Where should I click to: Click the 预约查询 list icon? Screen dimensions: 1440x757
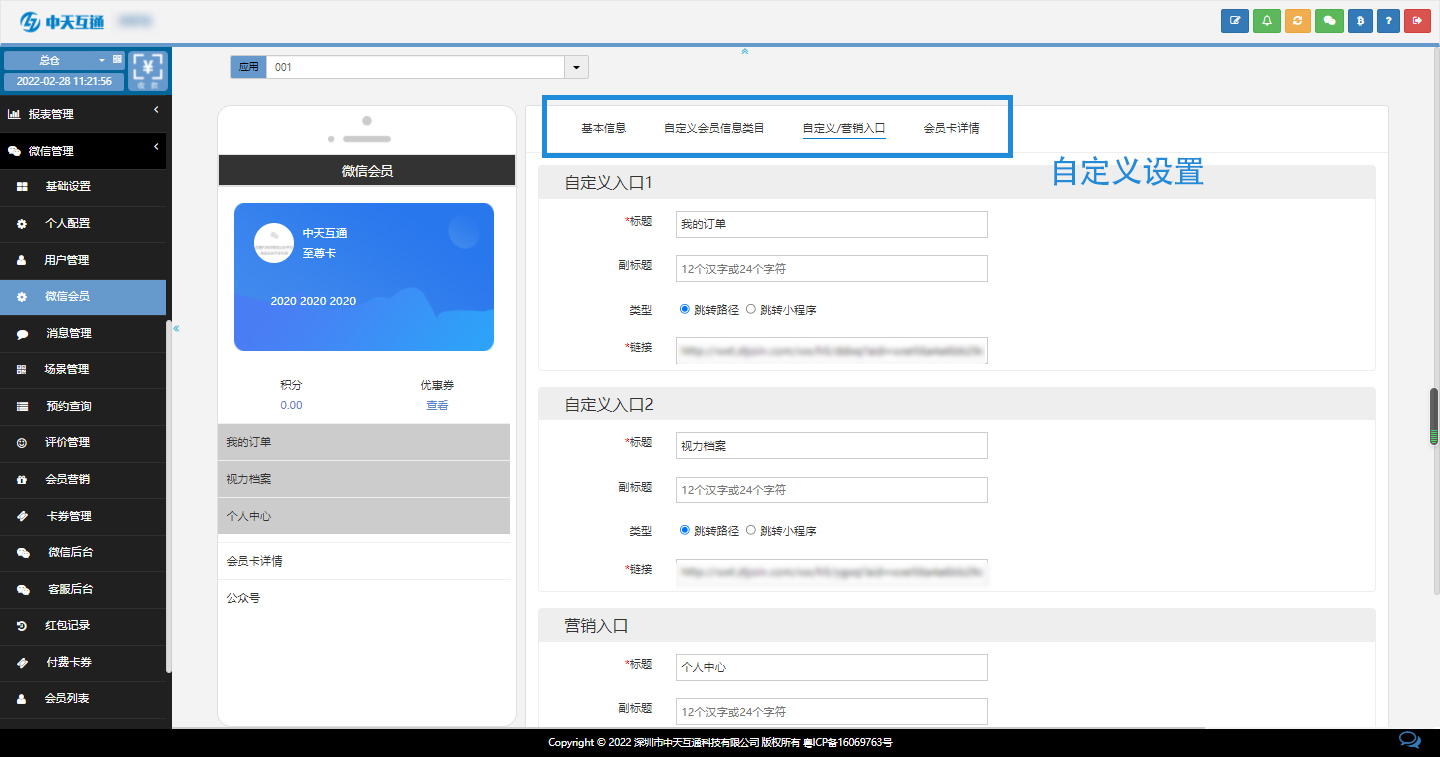click(22, 407)
